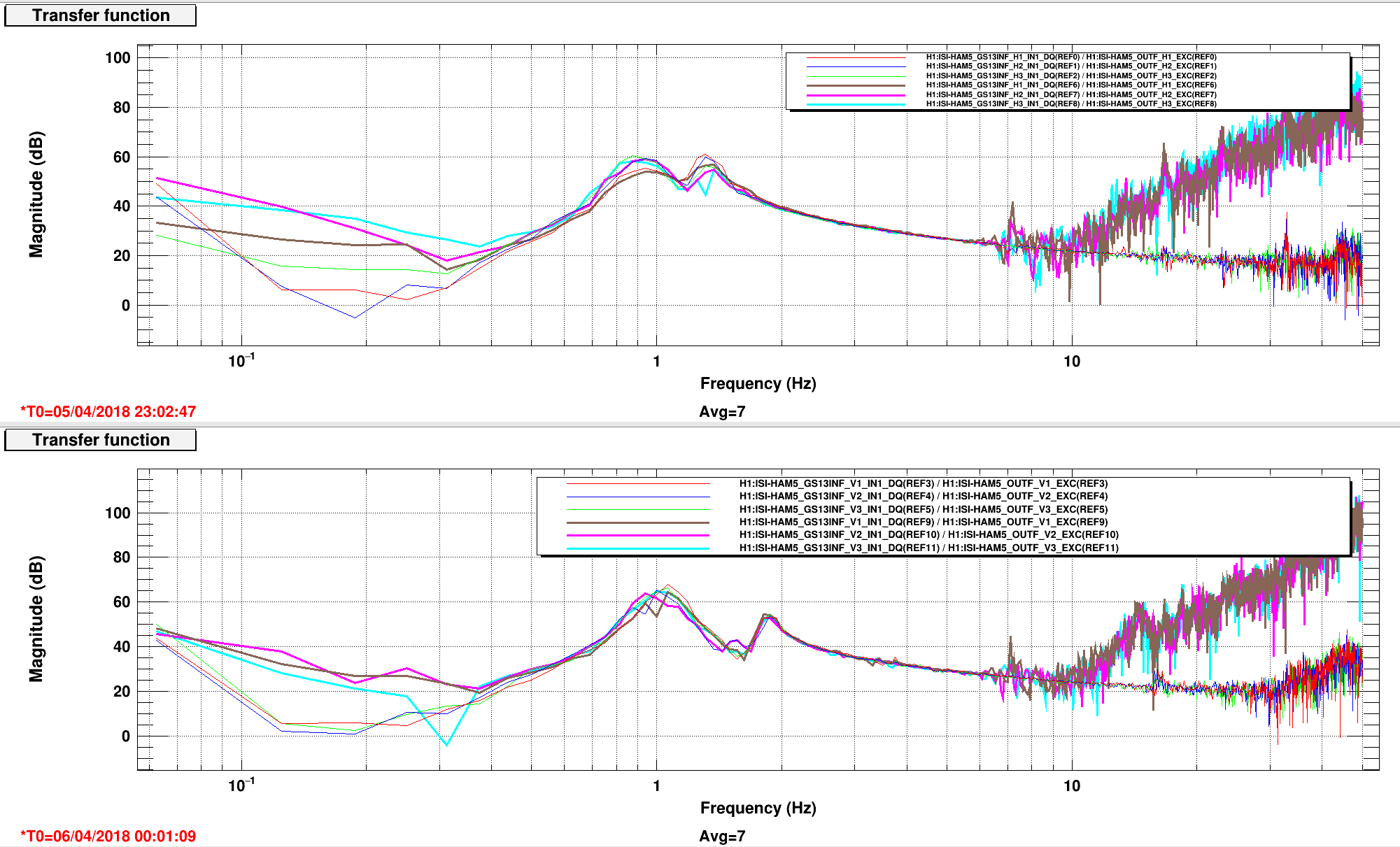Click the 20 tick label on the bottom plot's y-axis
The height and width of the screenshot is (847, 1400).
pyautogui.click(x=122, y=692)
